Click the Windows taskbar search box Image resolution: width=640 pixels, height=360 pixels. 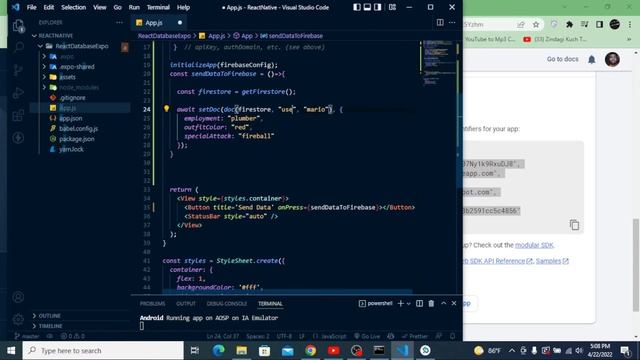103,351
